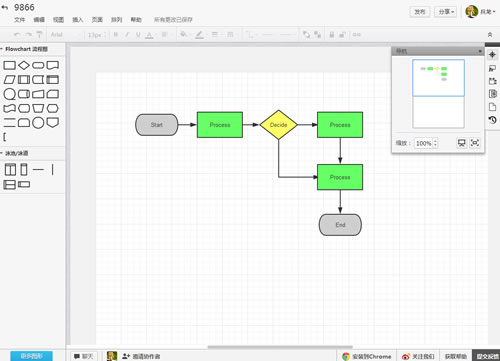Select the vertical separator line shape
The image size is (500, 361).
[52, 170]
